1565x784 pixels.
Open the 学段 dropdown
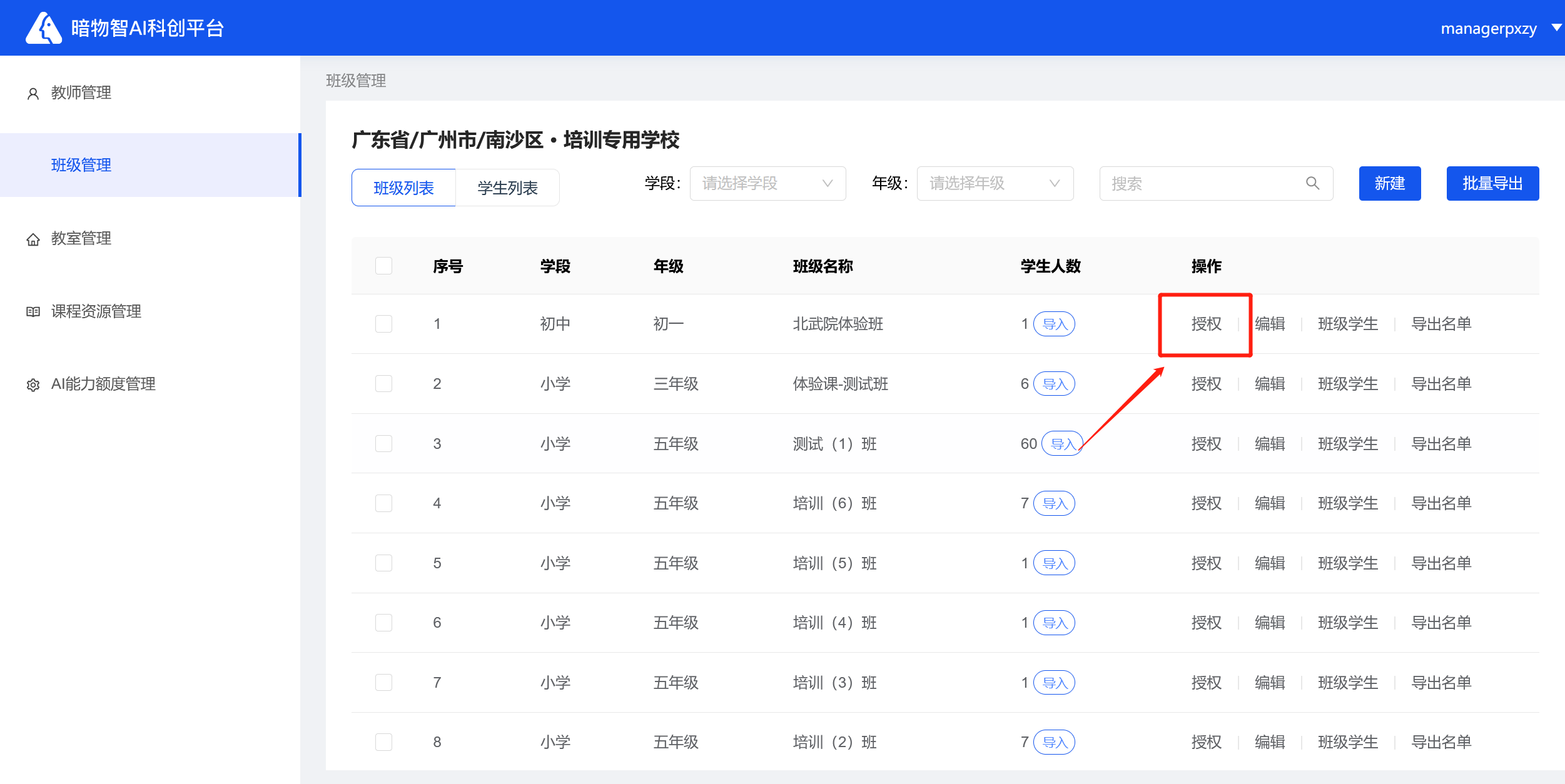[x=767, y=183]
